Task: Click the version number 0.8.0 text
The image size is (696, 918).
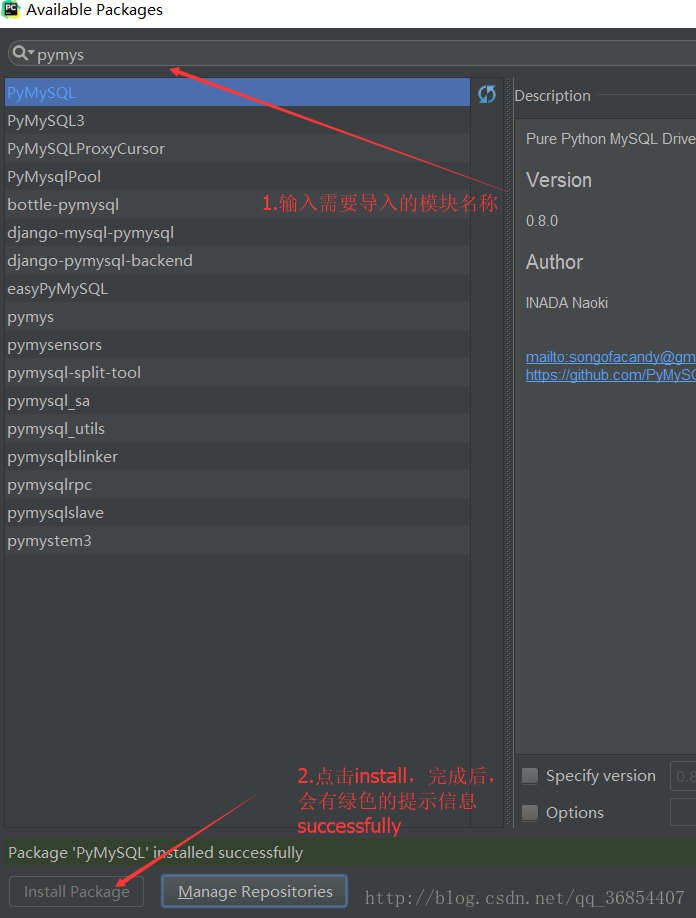Action: coord(542,221)
